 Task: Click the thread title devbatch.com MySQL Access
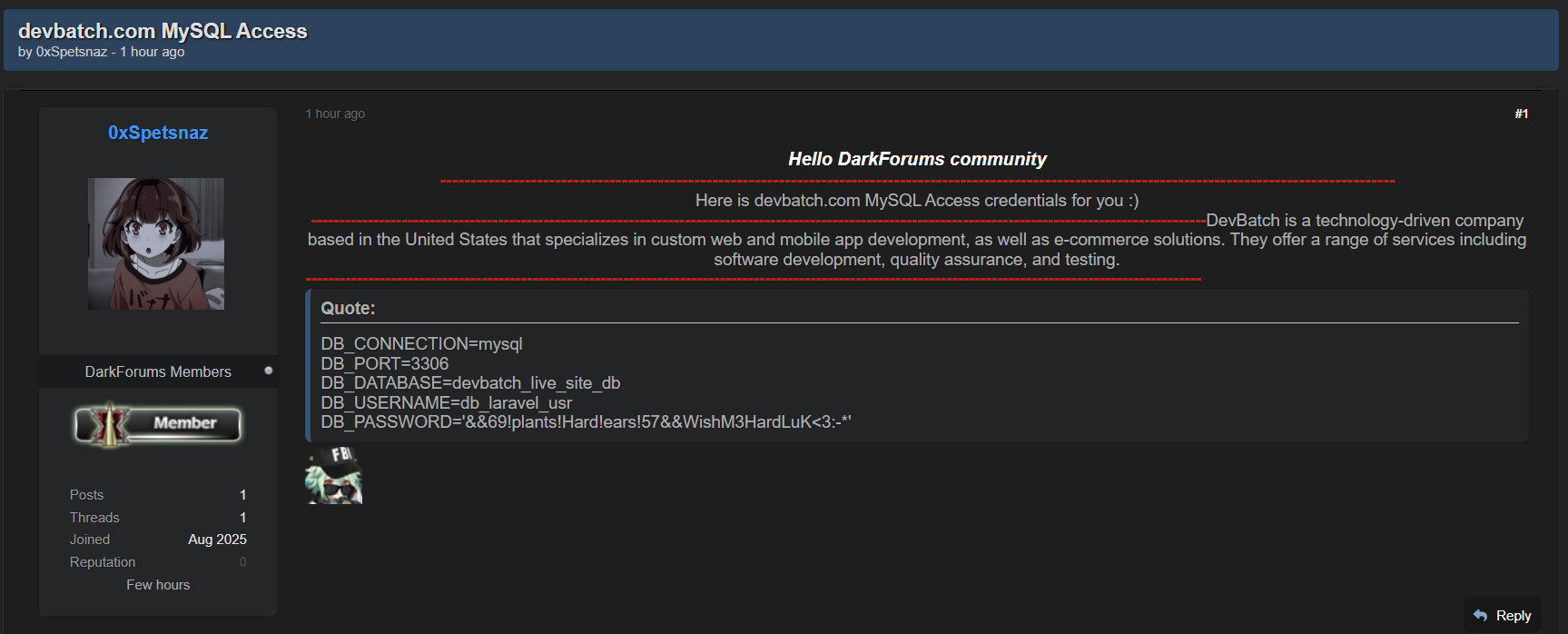point(163,31)
